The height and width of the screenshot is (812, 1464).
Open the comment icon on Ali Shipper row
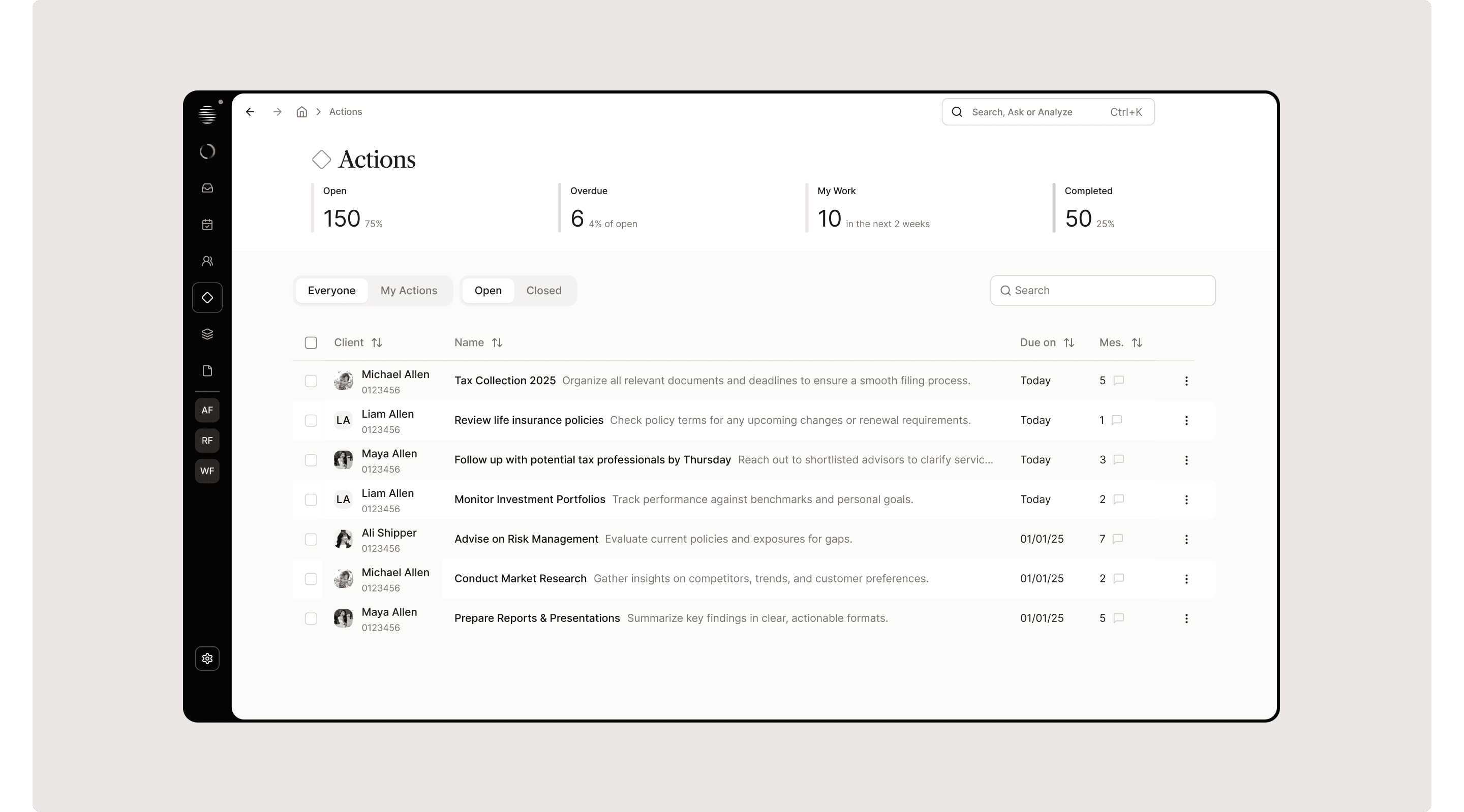1117,539
